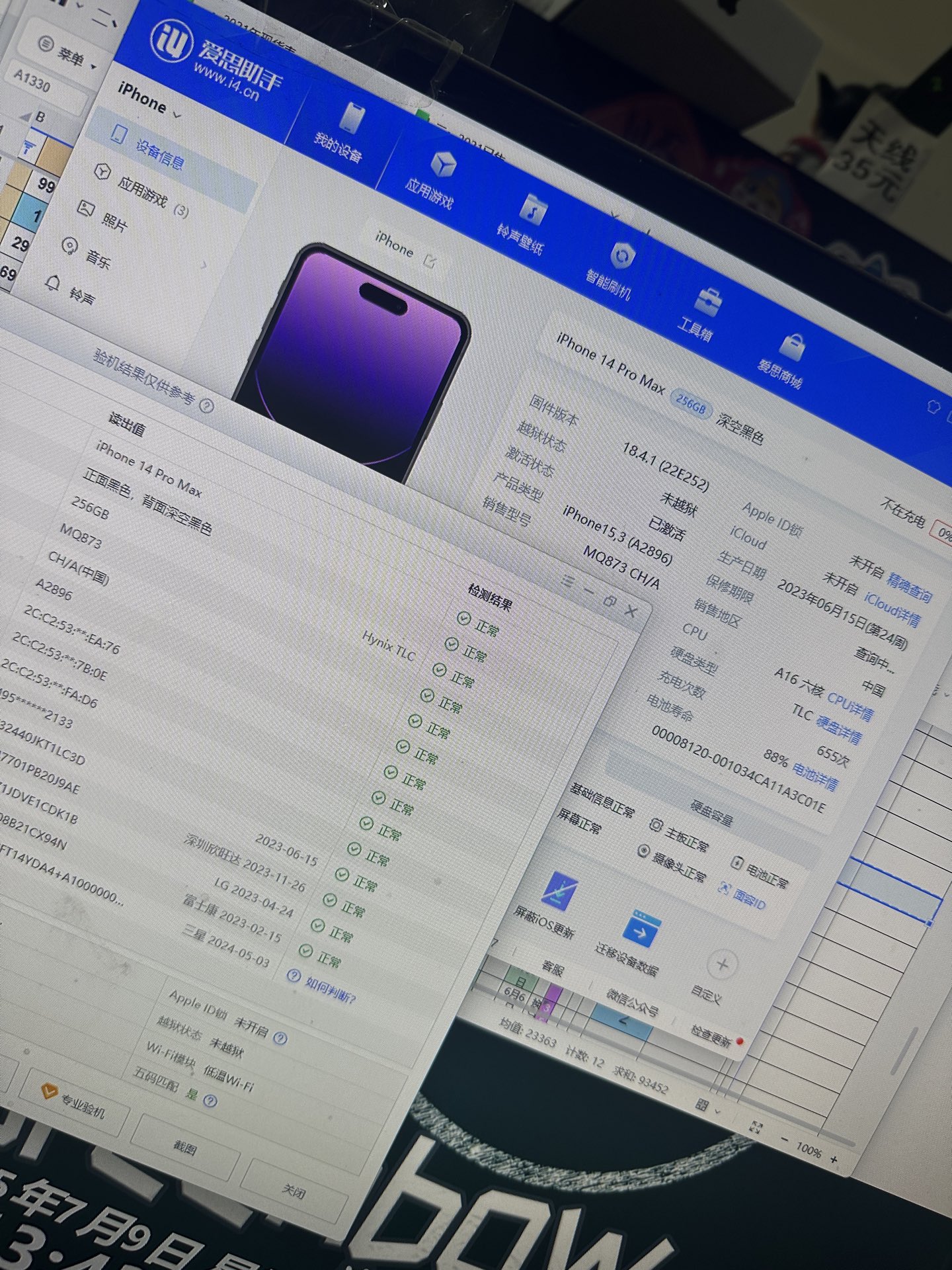
Task: Click the Hynix TLC value in the report
Action: click(x=389, y=645)
